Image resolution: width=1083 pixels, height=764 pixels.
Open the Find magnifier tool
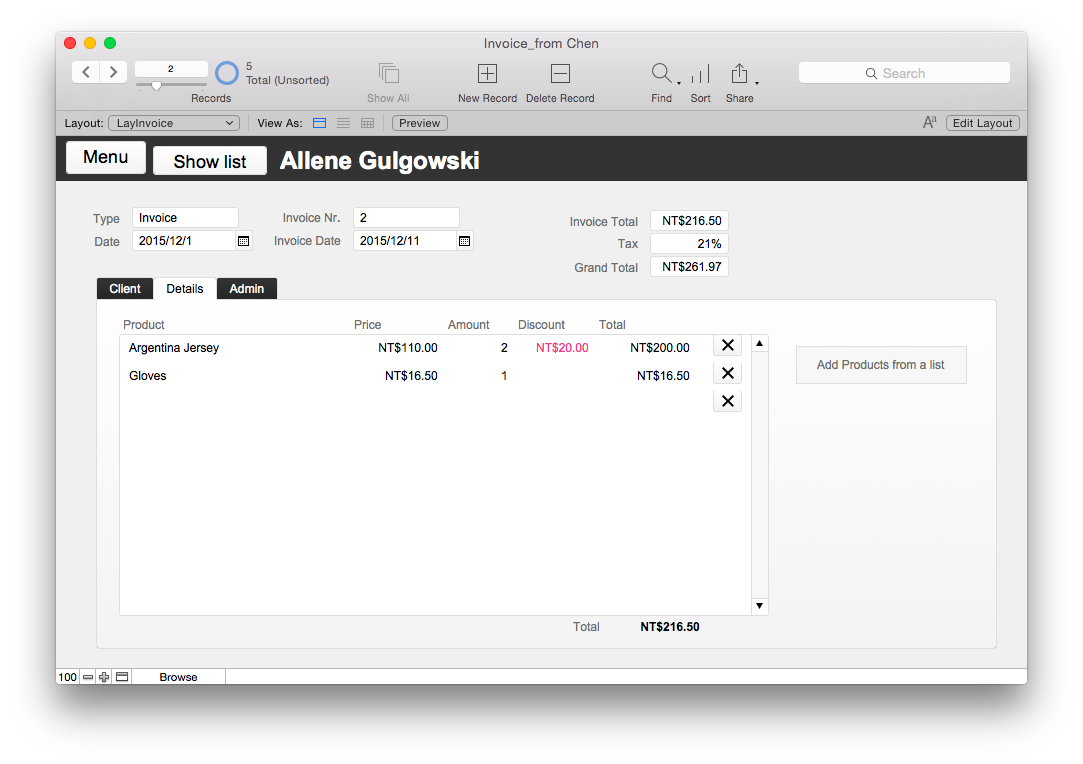tap(661, 73)
